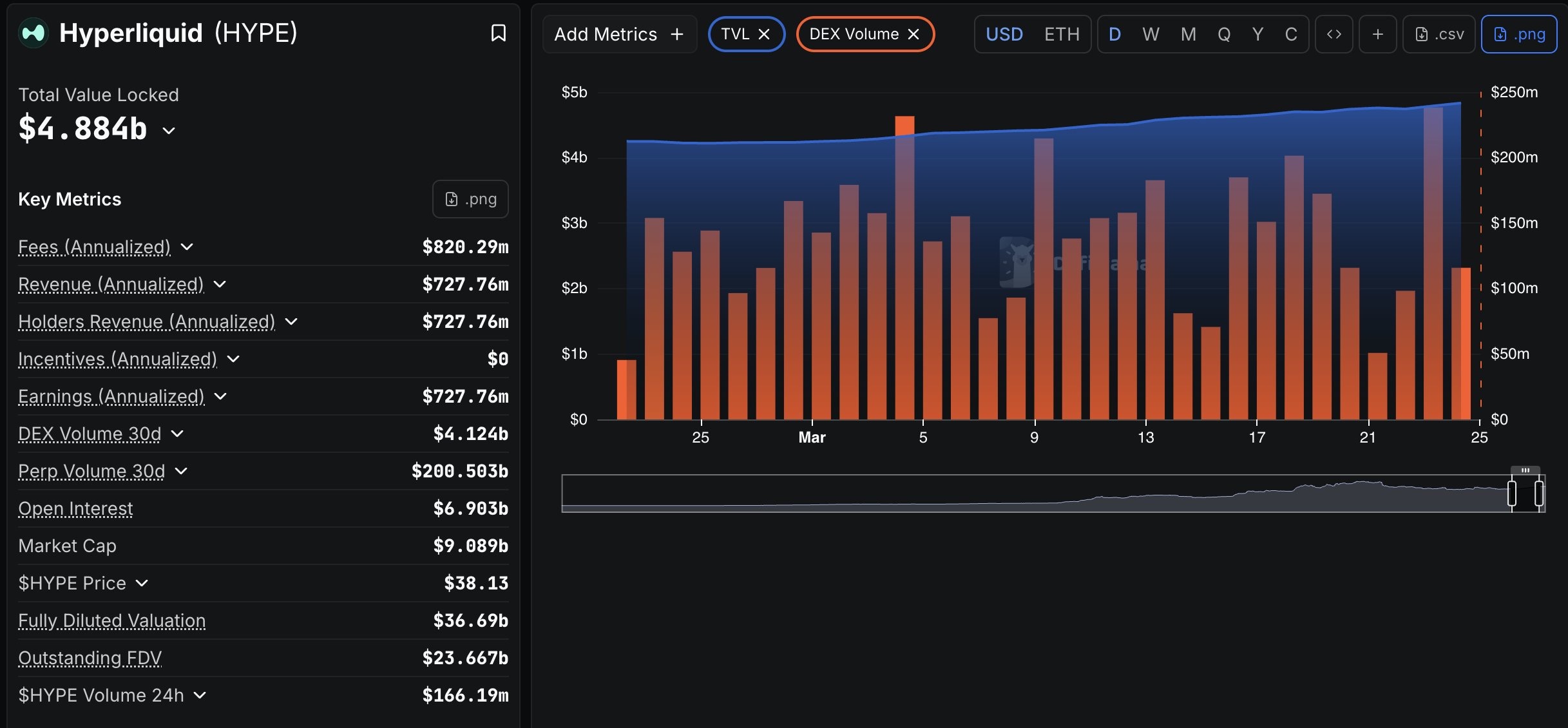Viewport: 1568px width, 728px height.
Task: Remove the DEX Volume metric chip
Action: pos(913,34)
